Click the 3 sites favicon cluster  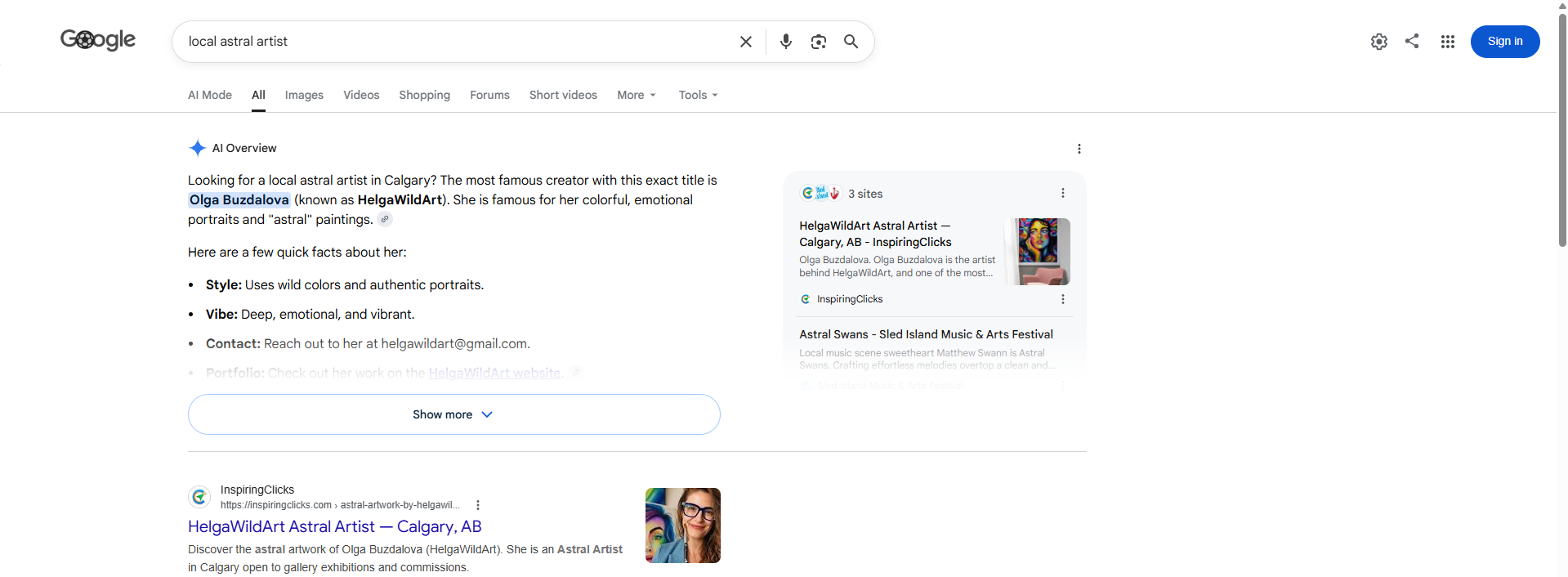coord(820,193)
